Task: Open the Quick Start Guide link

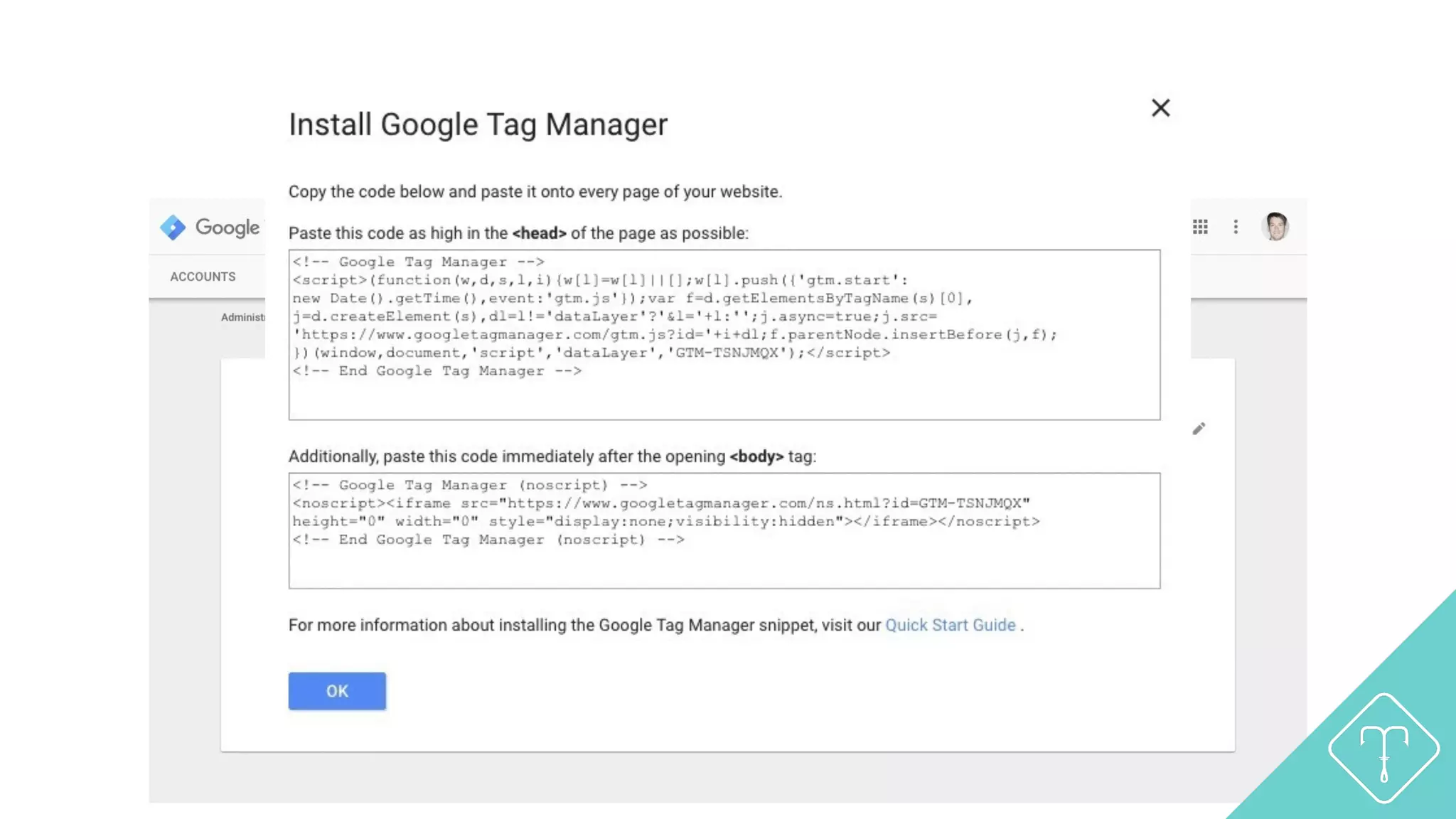Action: point(950,625)
